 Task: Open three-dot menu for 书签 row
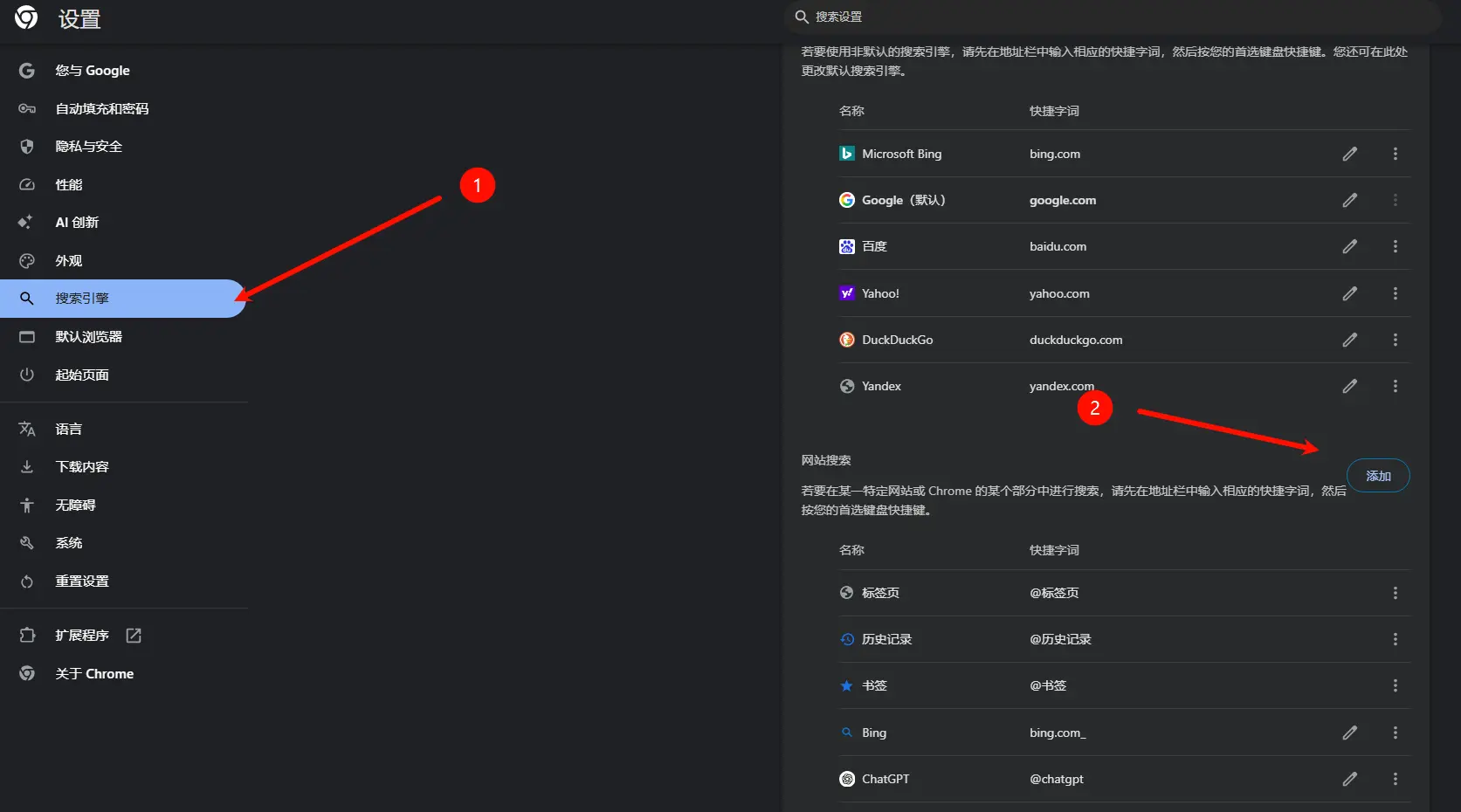click(x=1395, y=685)
